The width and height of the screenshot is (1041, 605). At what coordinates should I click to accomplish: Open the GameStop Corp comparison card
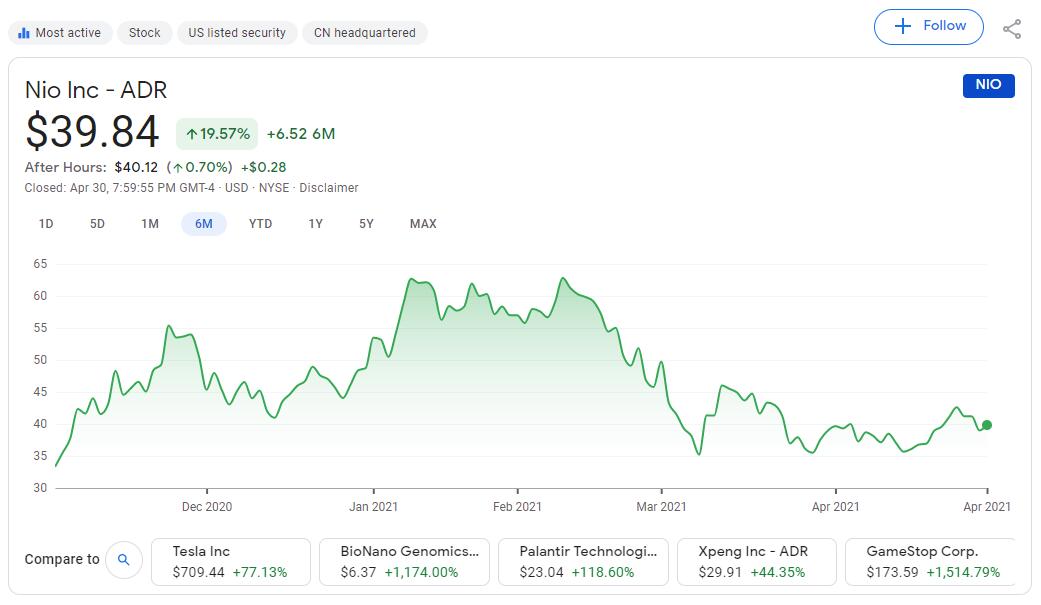coord(935,561)
